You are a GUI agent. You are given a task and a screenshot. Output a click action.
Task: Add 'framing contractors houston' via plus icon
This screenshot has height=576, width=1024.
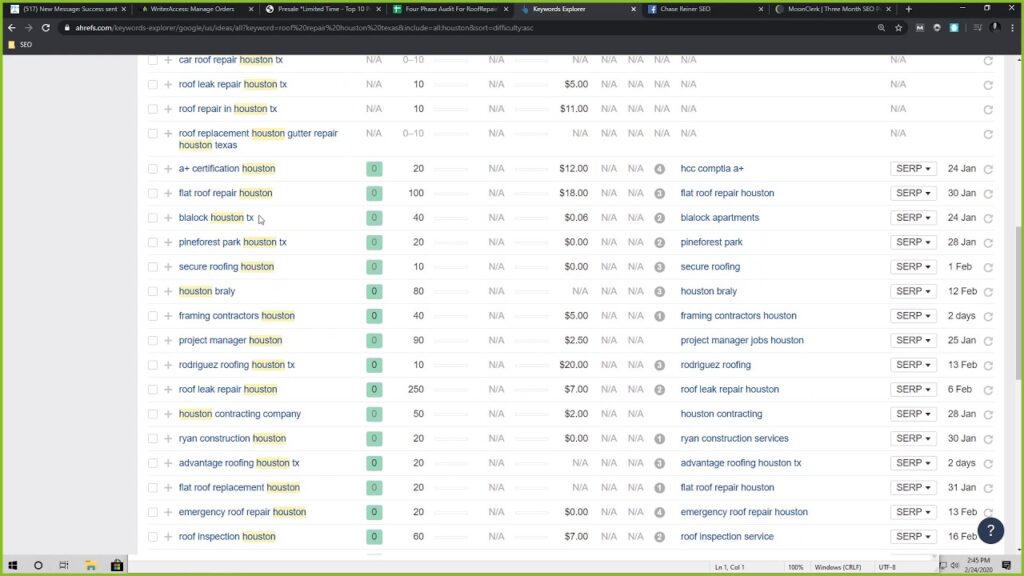[x=168, y=316]
